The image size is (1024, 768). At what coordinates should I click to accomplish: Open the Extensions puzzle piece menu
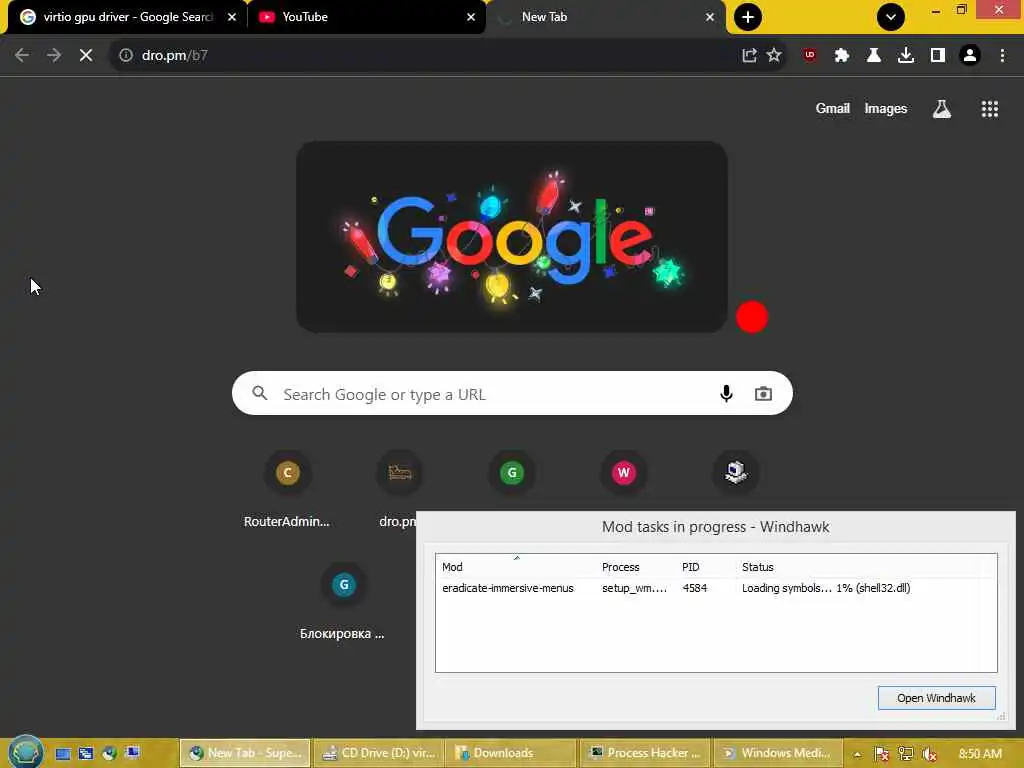click(x=842, y=56)
